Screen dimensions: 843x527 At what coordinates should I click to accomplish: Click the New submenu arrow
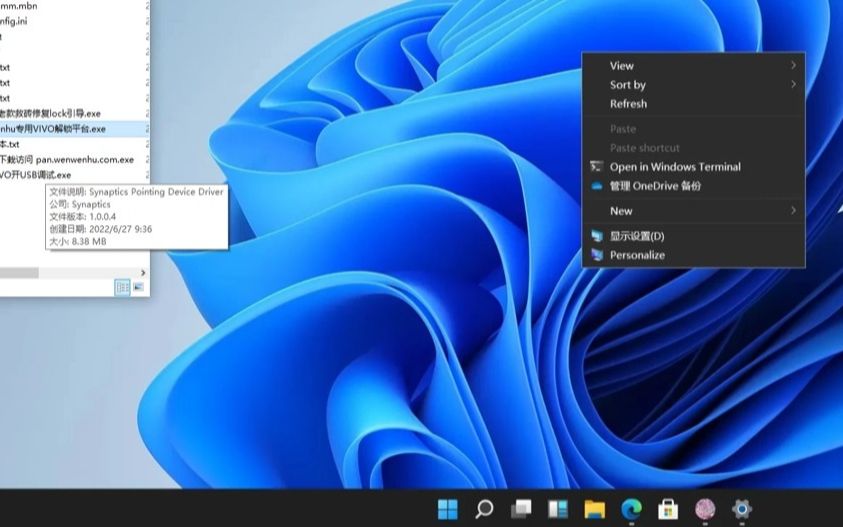[793, 210]
